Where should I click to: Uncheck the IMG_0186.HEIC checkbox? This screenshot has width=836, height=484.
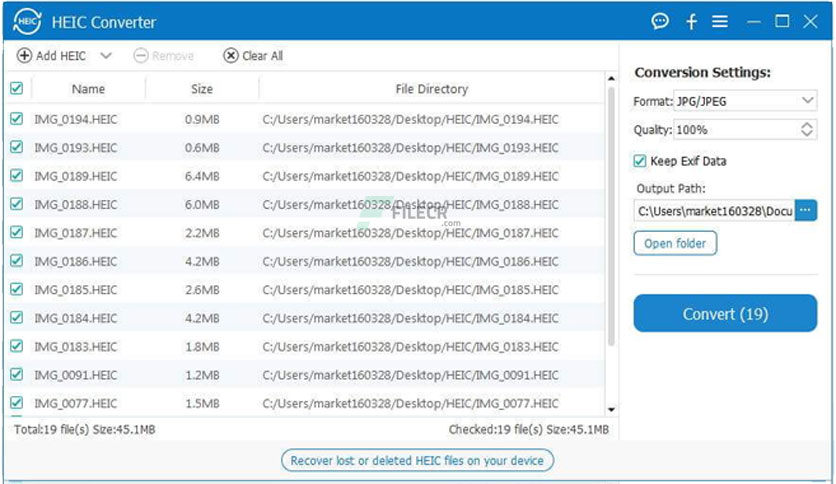[17, 261]
